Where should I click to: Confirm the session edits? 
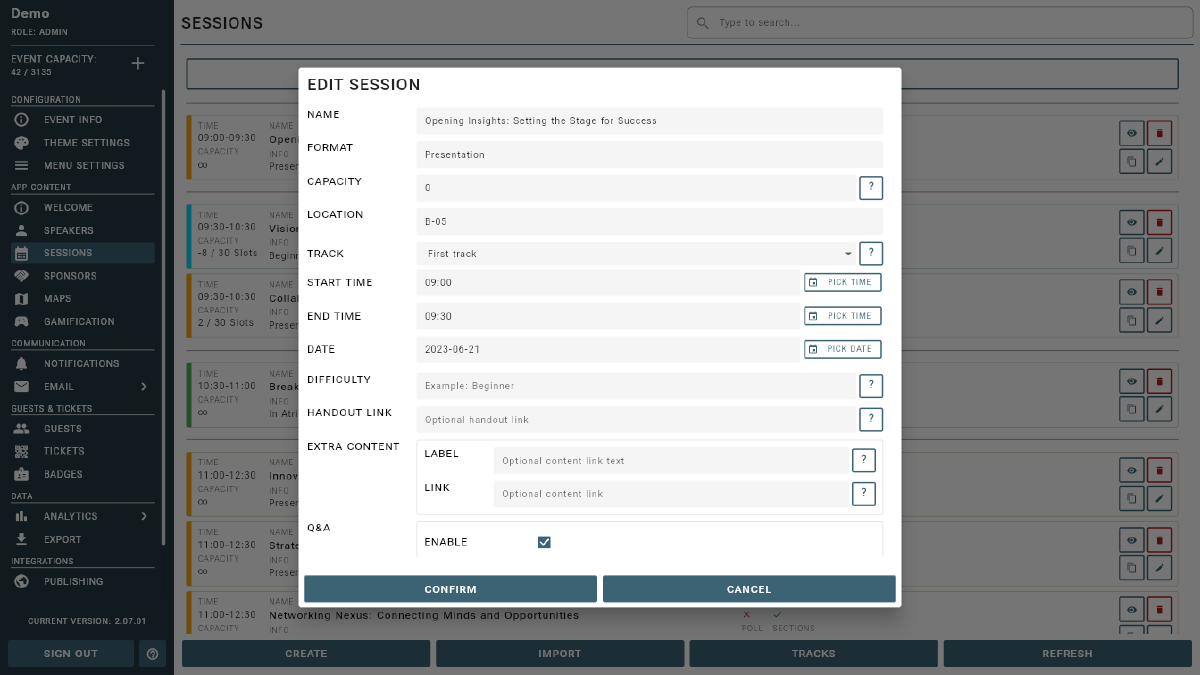(x=450, y=588)
